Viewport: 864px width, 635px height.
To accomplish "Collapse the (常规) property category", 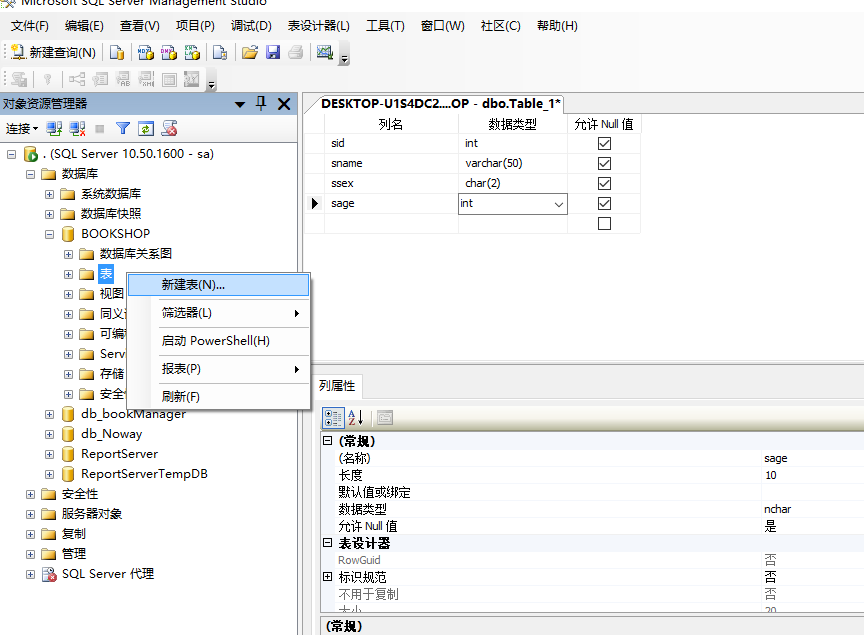I will [x=327, y=440].
